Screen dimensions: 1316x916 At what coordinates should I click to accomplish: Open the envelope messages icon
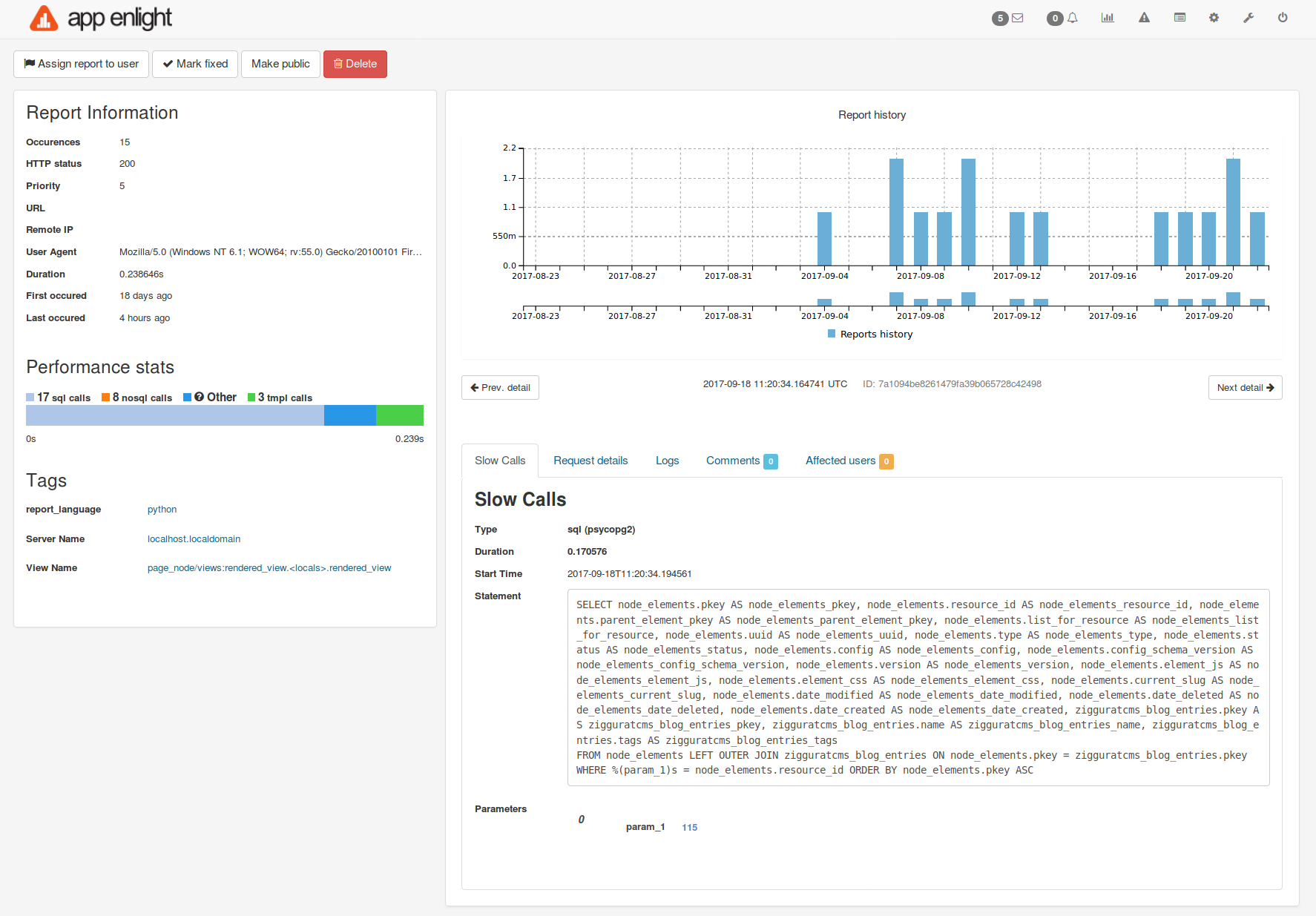1017,18
